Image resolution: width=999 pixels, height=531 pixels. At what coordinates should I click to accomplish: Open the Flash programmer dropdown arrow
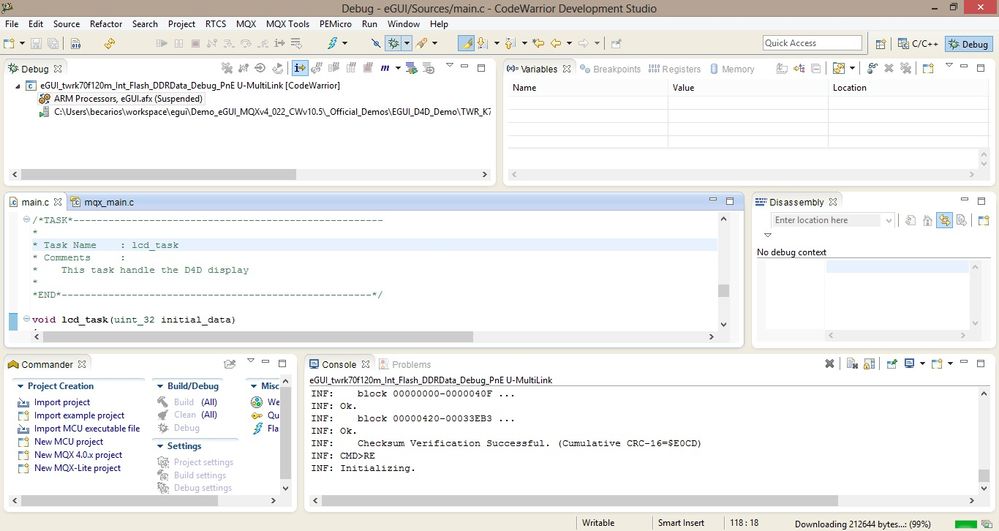point(345,43)
